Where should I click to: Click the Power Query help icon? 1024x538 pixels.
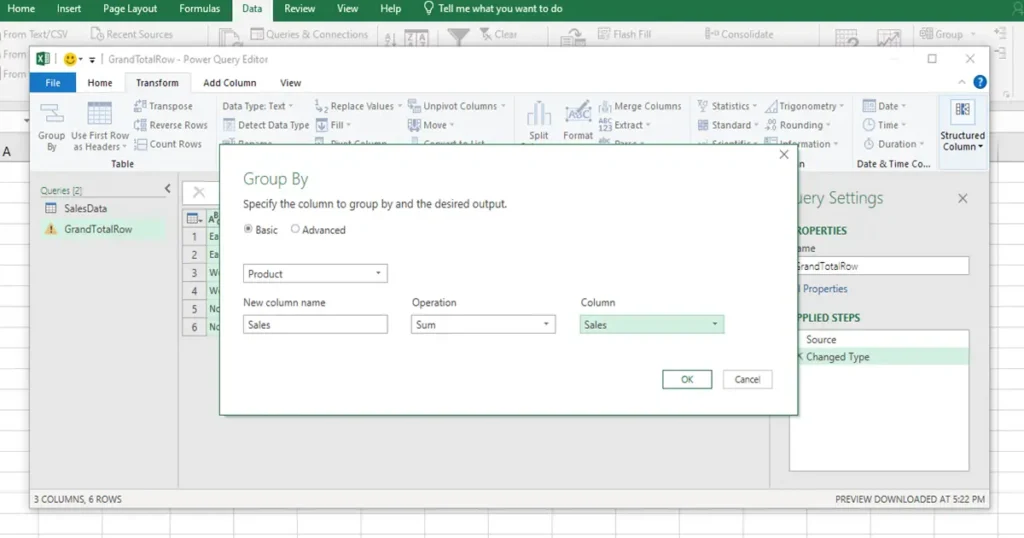[x=980, y=82]
